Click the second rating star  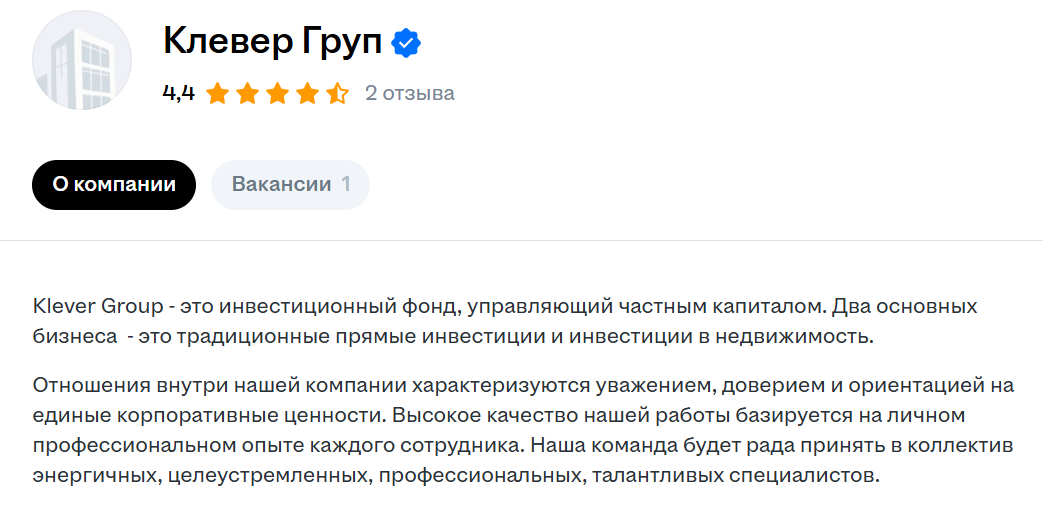coord(247,94)
